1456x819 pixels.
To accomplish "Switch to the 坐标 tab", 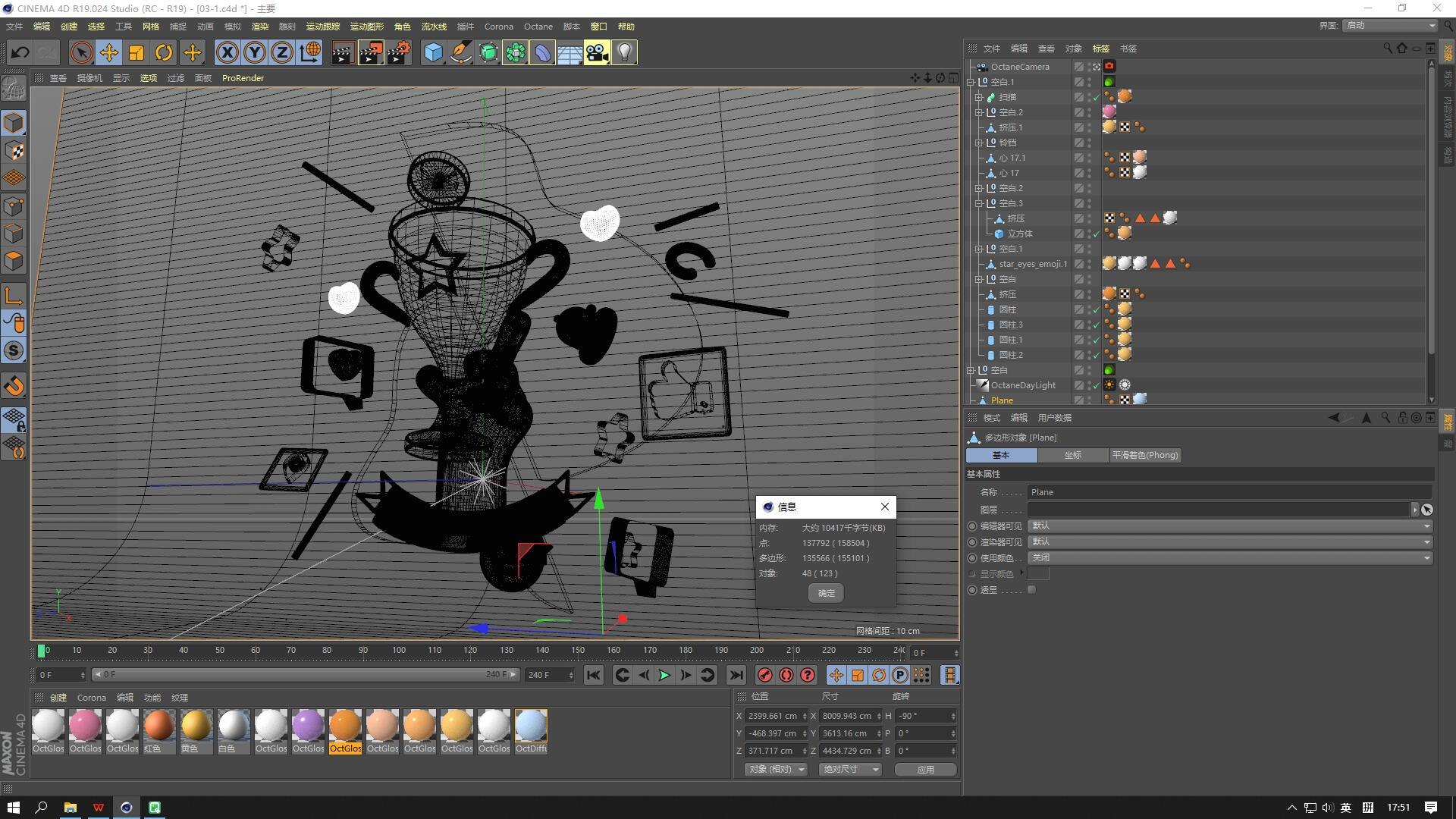I will [x=1072, y=455].
